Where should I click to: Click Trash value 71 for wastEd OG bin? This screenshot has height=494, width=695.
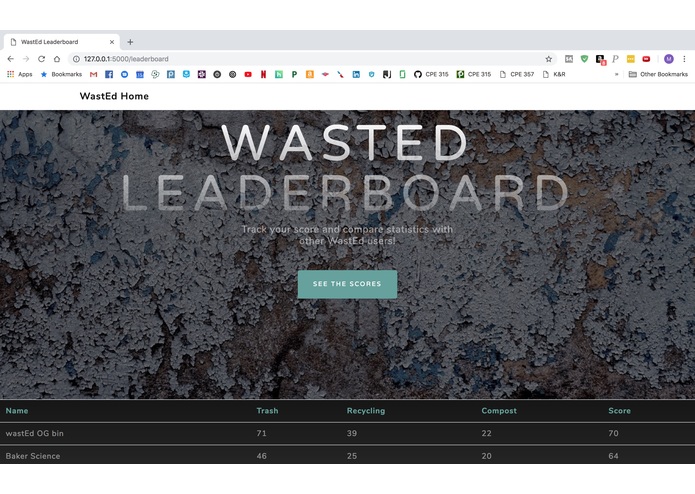point(262,433)
